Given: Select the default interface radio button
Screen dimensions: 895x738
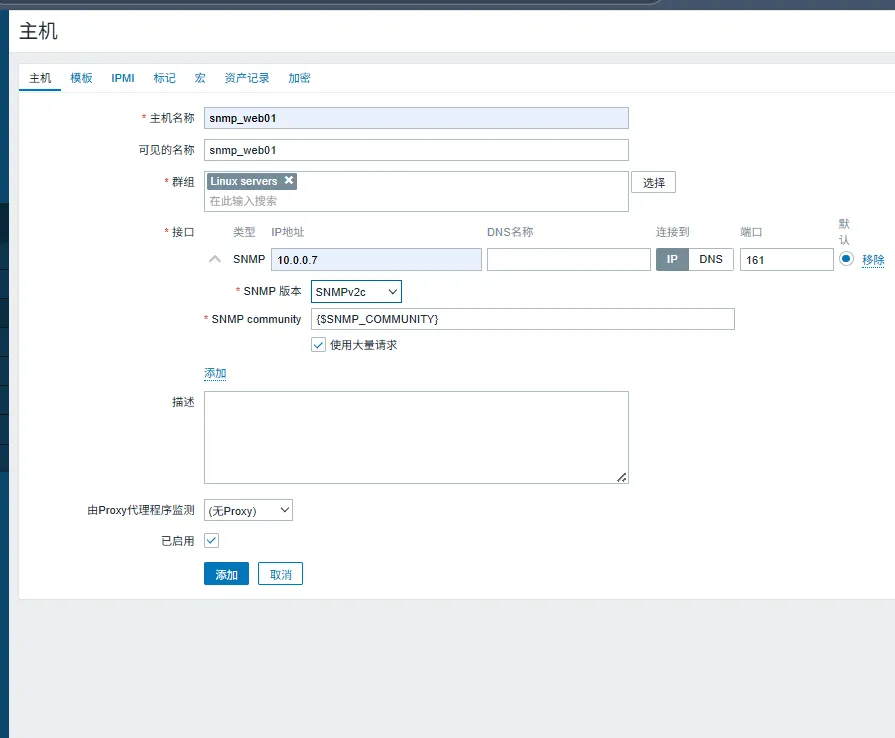Looking at the screenshot, I should pyautogui.click(x=847, y=259).
